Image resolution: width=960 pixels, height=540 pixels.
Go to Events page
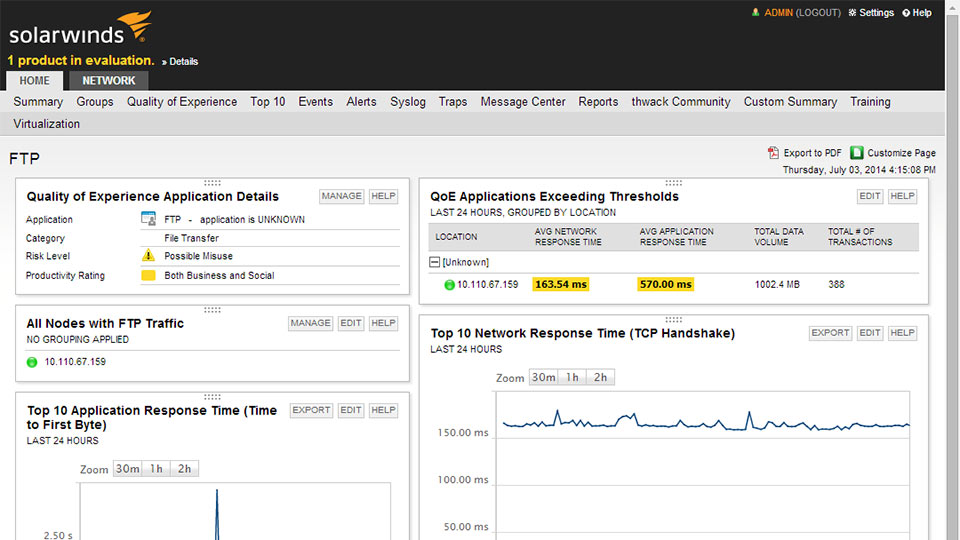point(315,102)
